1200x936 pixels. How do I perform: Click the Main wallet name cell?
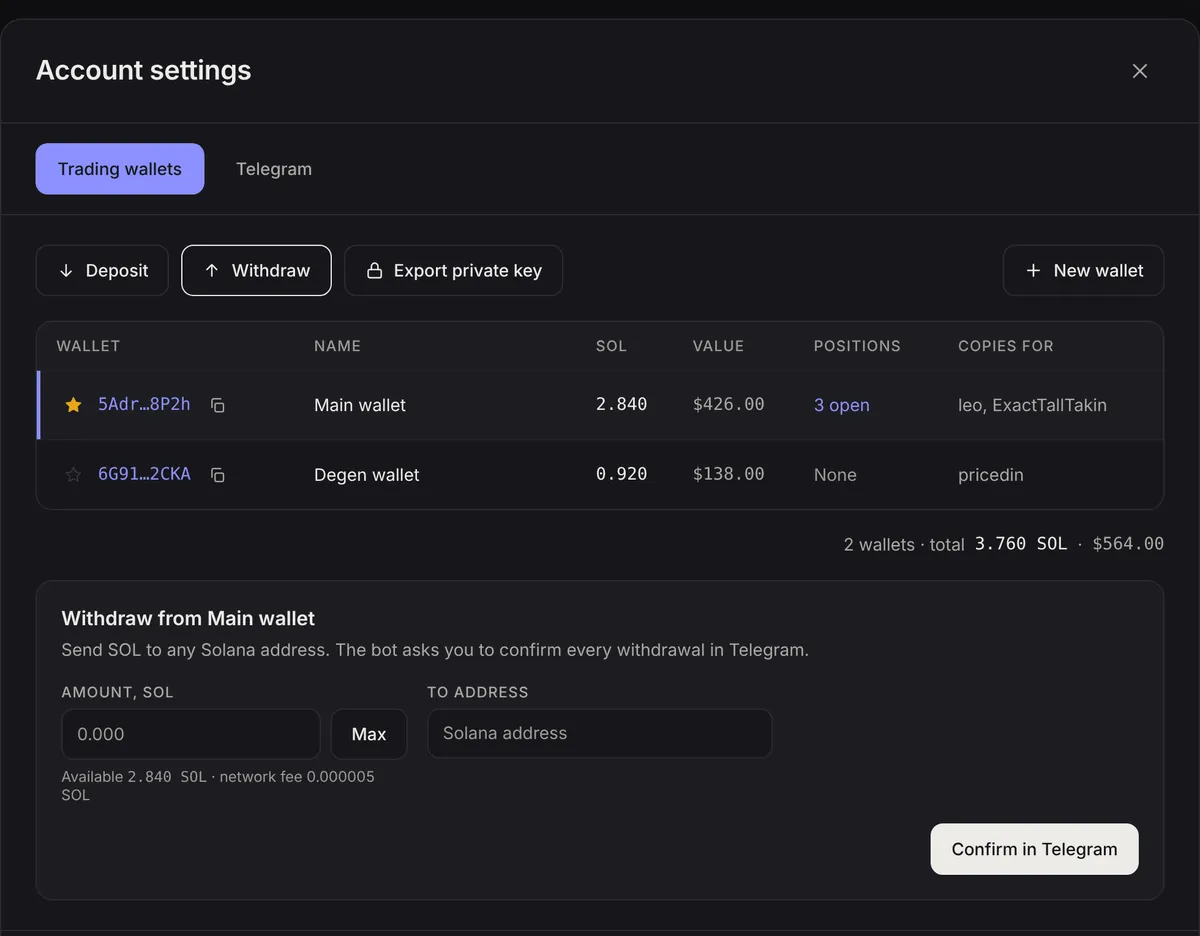click(360, 405)
